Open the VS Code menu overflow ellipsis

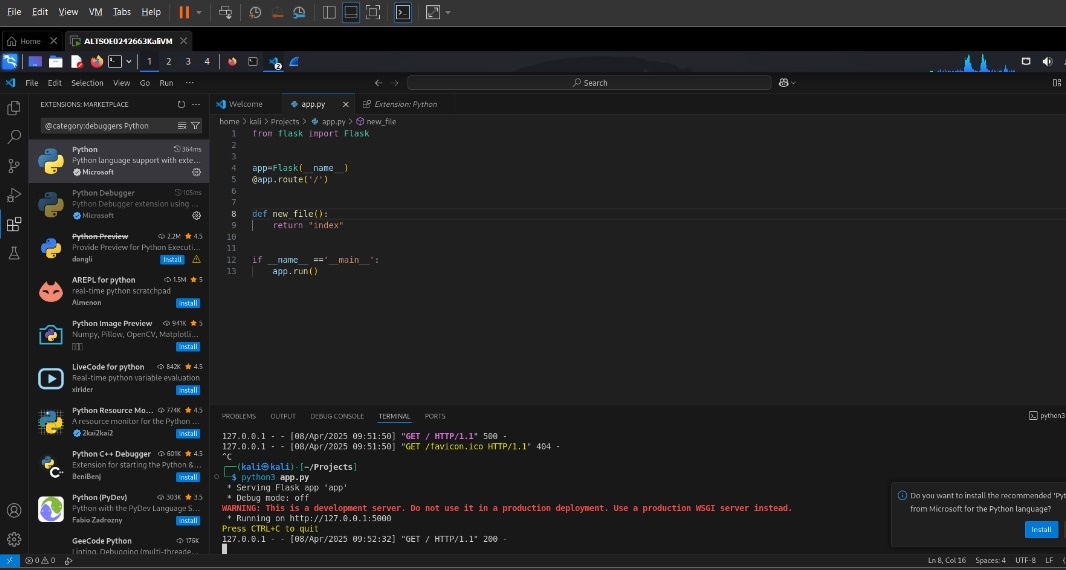point(189,83)
